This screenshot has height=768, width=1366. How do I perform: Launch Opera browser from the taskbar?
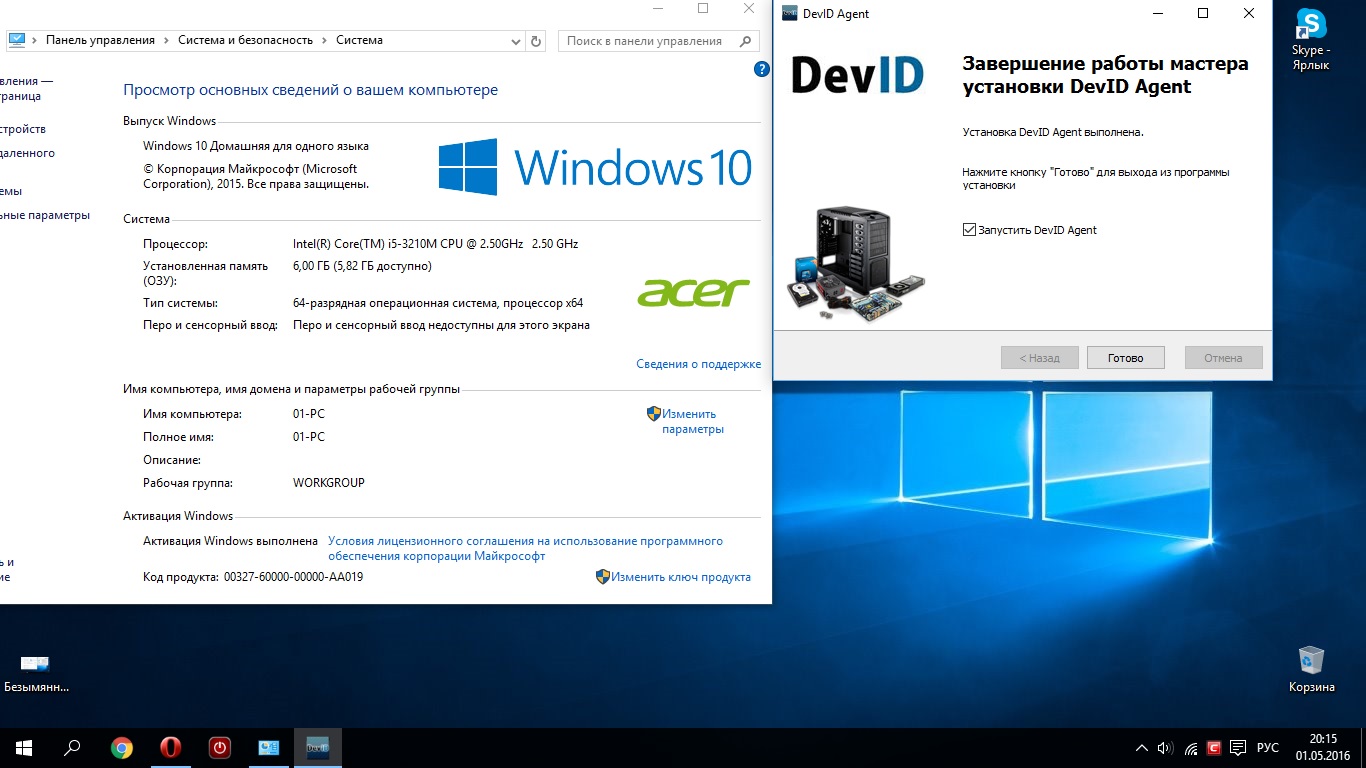[171, 748]
